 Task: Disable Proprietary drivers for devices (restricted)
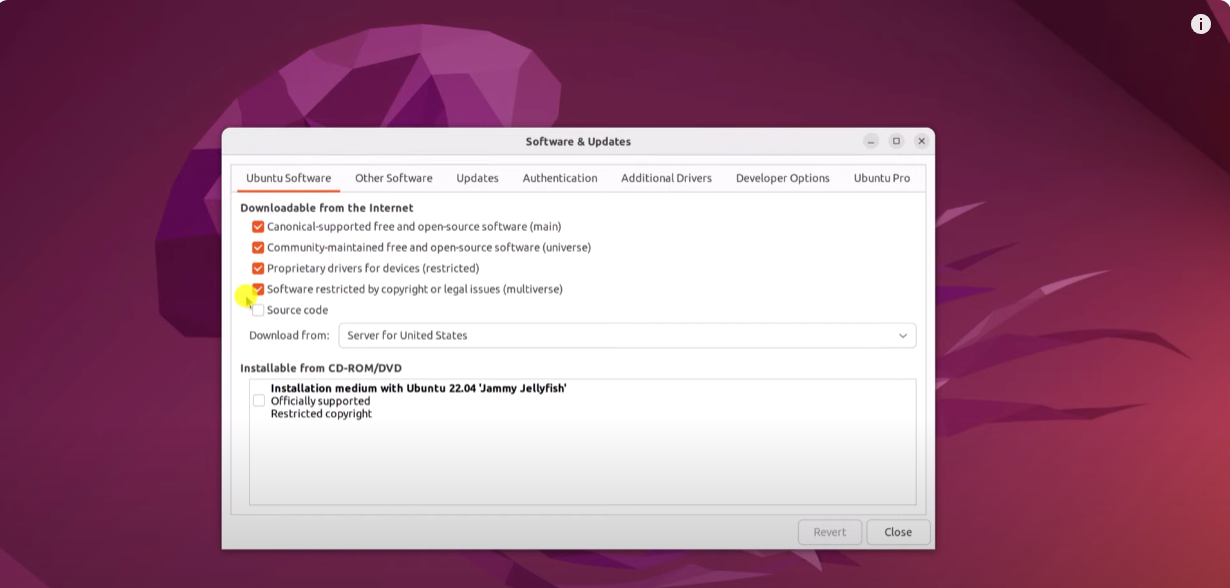[258, 269]
